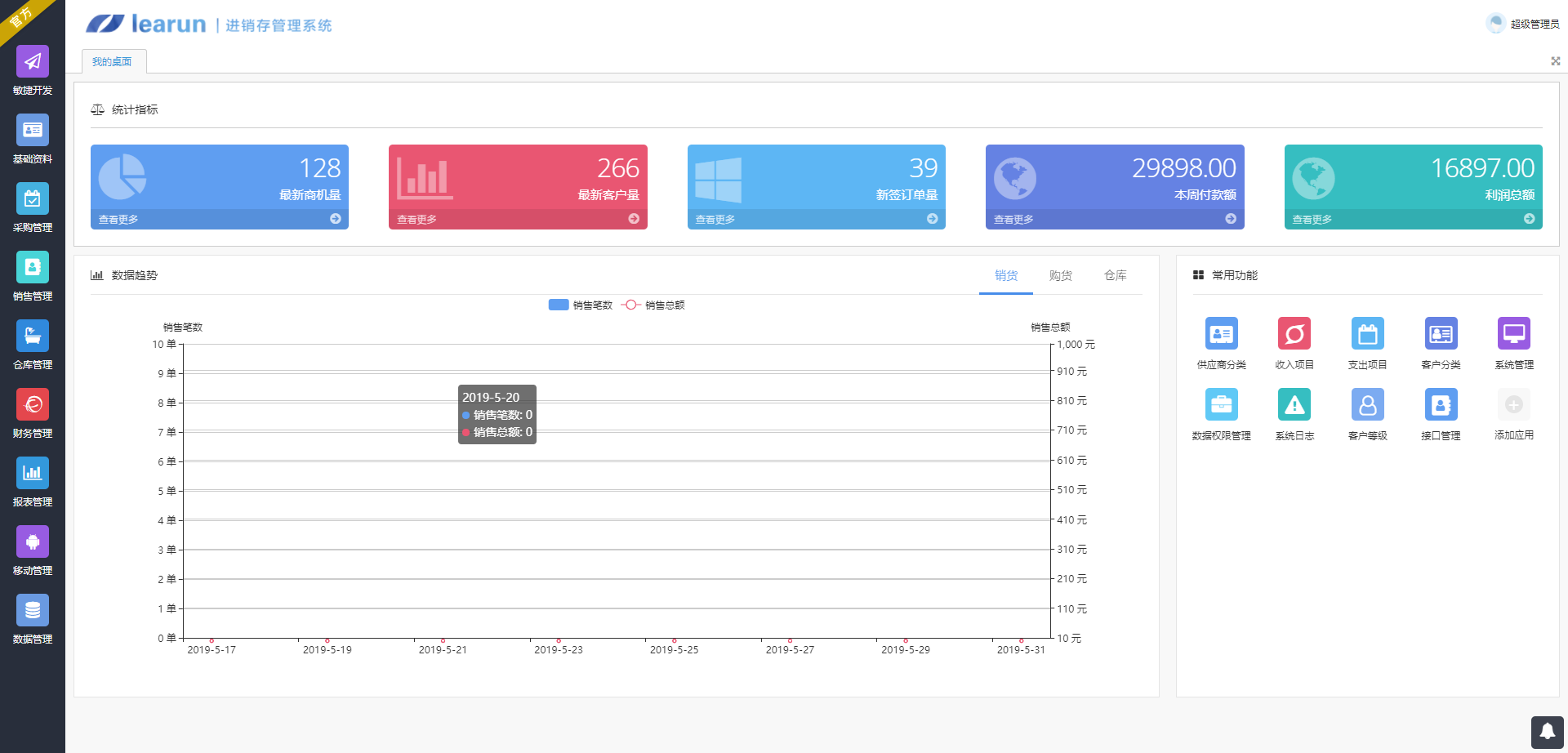Open the 报表管理 sidebar module
This screenshot has width=1568, height=753.
click(33, 483)
